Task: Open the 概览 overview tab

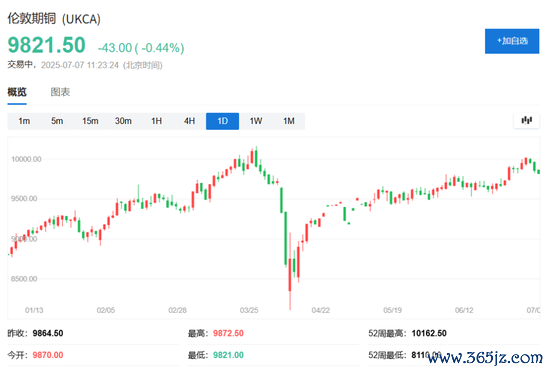Action: [x=17, y=92]
